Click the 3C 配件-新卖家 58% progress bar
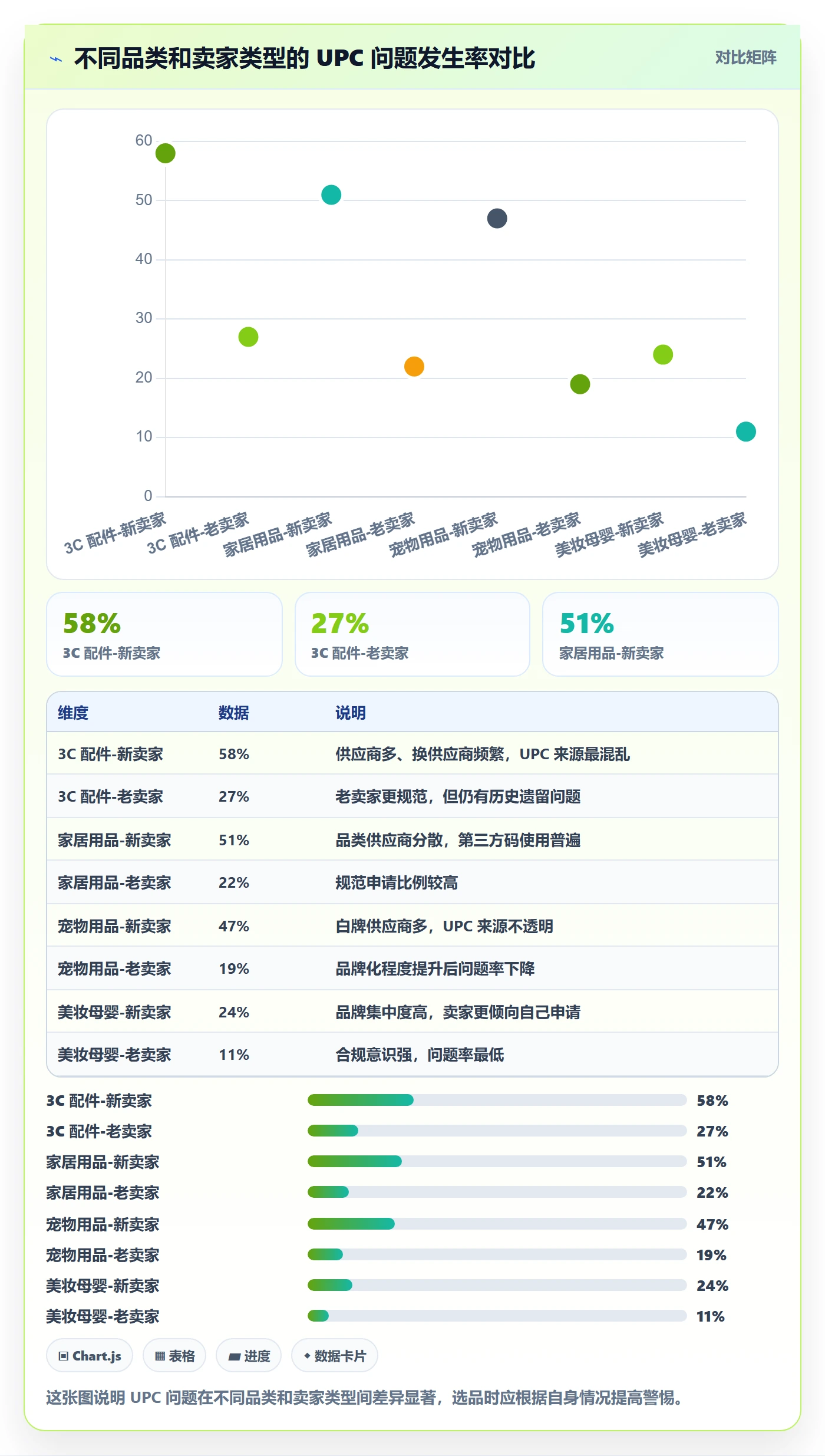The width and height of the screenshot is (825, 1456). click(x=497, y=1100)
